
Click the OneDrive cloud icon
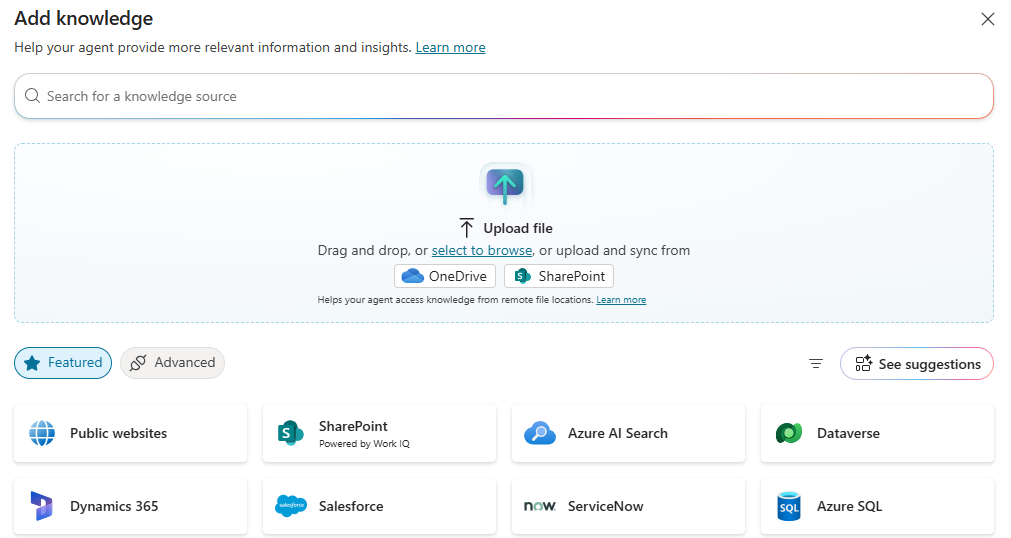(x=413, y=276)
